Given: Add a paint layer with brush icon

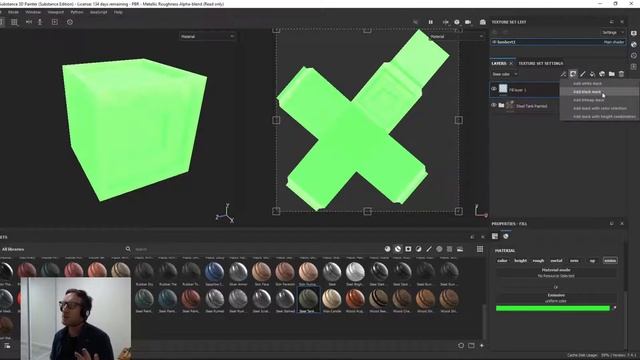Looking at the screenshot, I should click(x=582, y=74).
